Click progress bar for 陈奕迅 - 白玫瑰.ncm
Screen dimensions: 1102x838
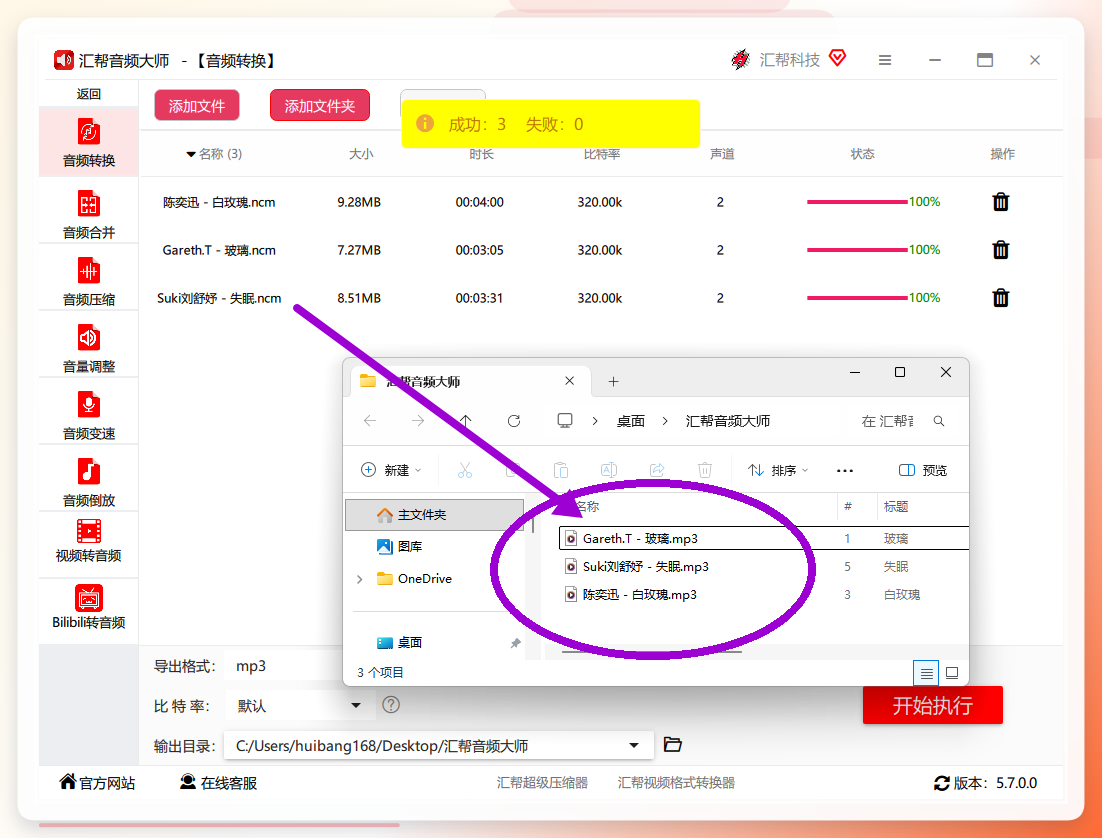point(857,202)
